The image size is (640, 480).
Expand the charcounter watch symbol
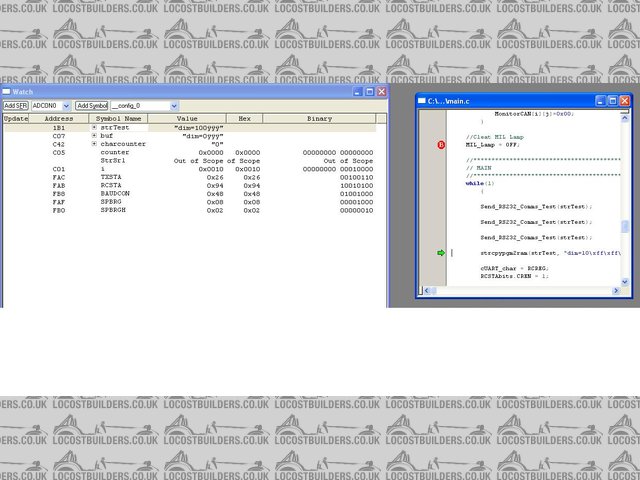pos(94,144)
